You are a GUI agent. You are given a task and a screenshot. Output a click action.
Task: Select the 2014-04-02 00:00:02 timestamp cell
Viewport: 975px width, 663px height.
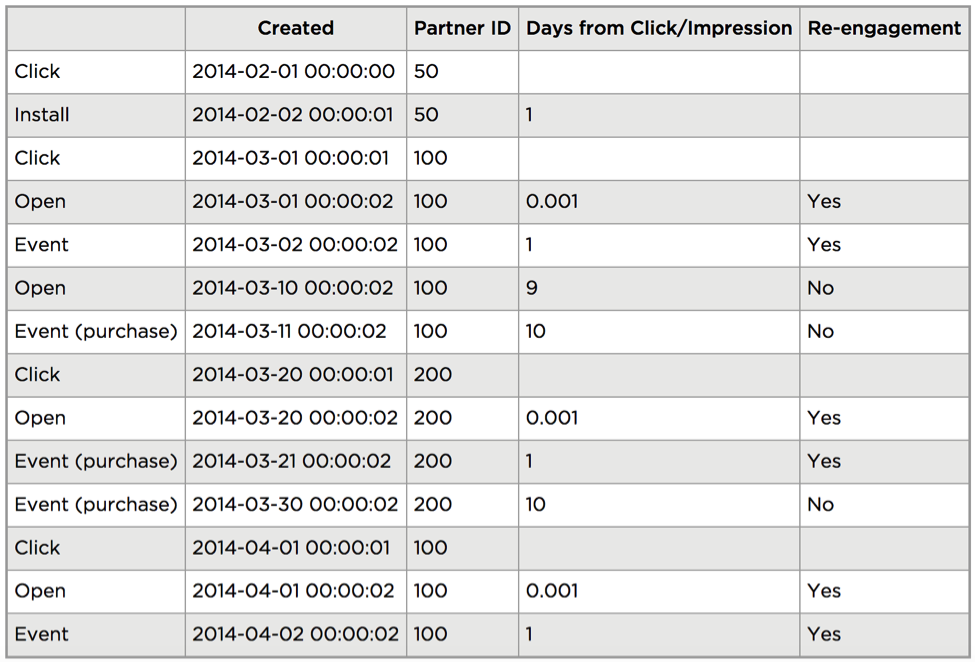(x=295, y=634)
